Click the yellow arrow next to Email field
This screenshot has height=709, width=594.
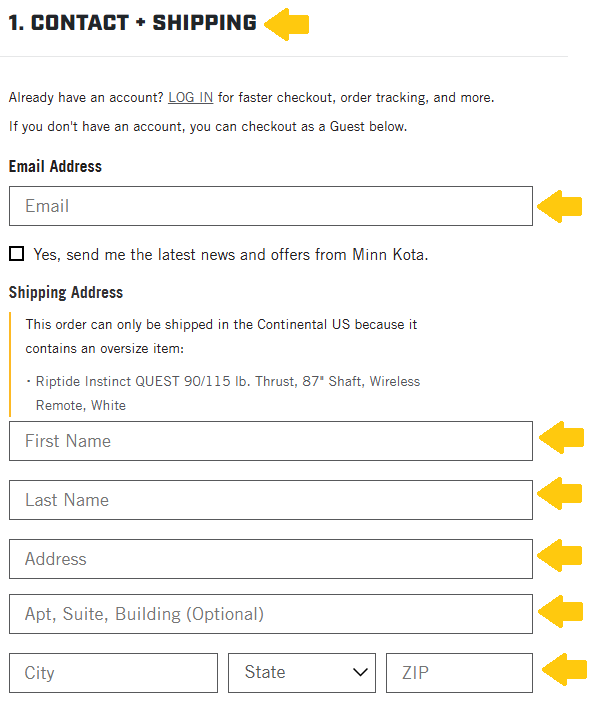(559, 207)
